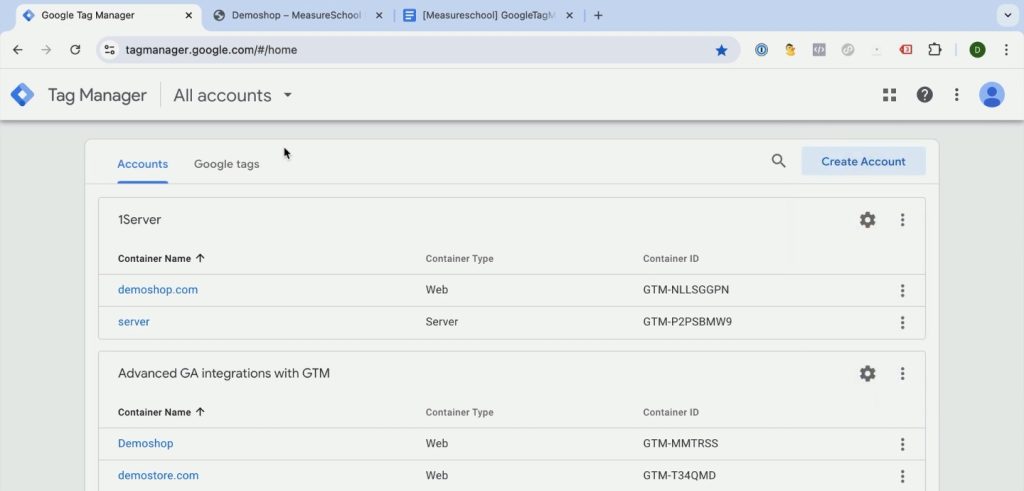Go back in browser history
Viewport: 1024px width, 491px height.
(x=18, y=50)
